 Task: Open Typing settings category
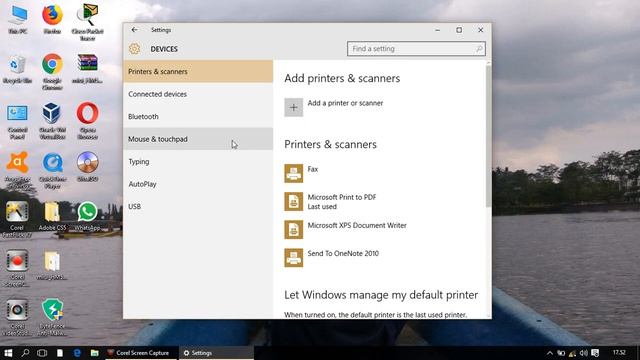click(198, 161)
